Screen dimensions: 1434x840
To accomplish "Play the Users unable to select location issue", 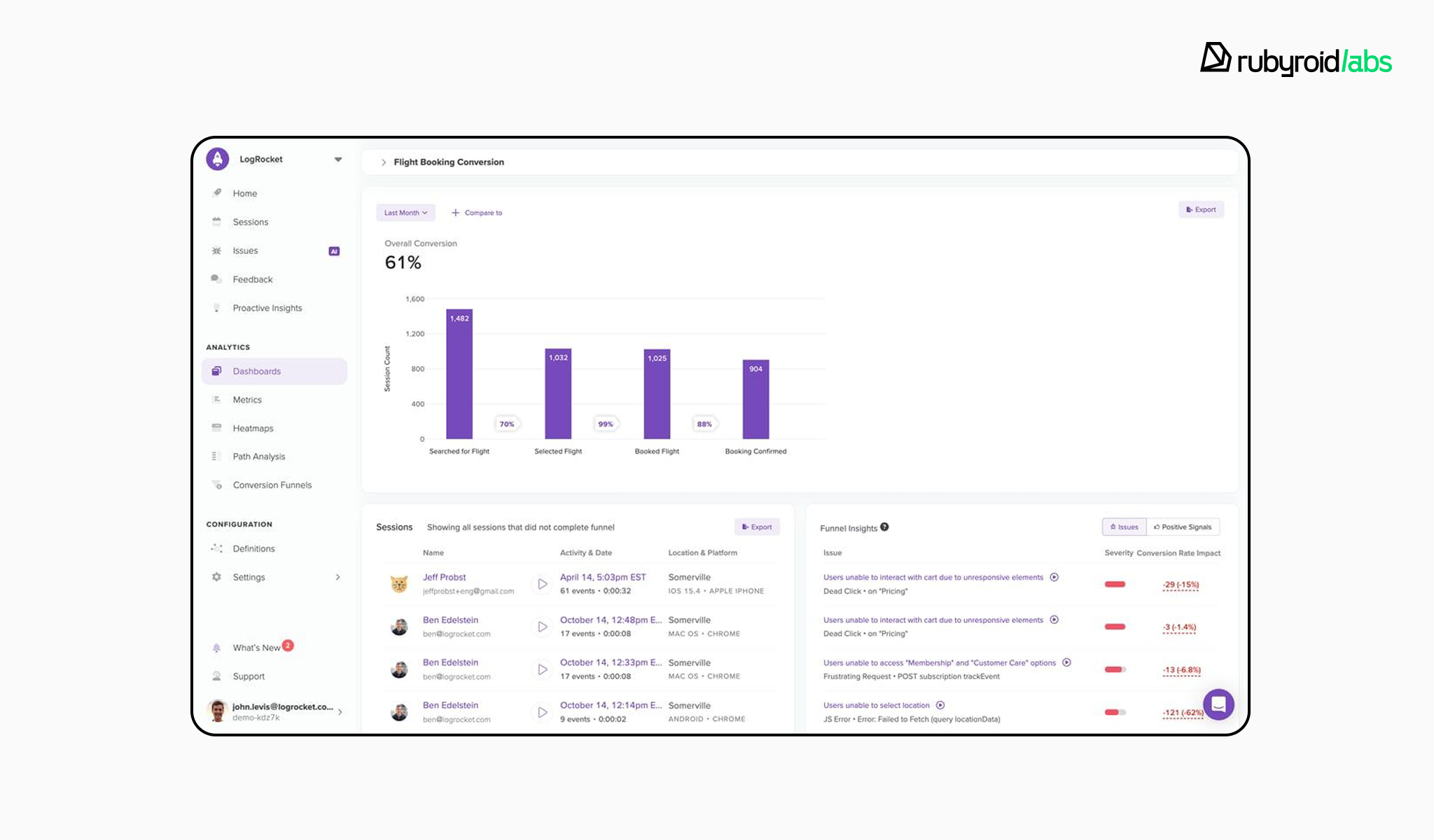I will click(940, 706).
